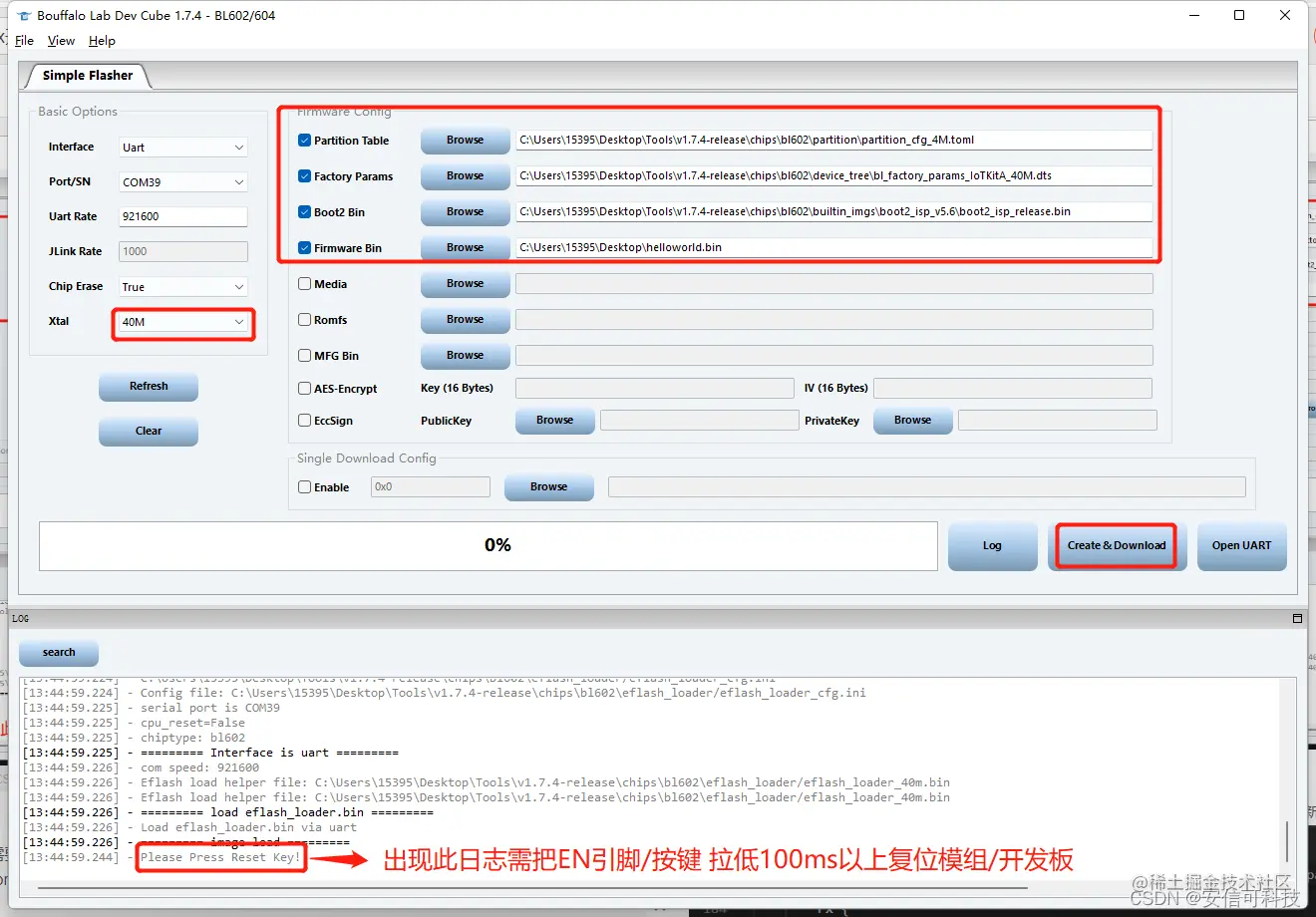Click the Clear button
This screenshot has width=1316, height=917.
(x=149, y=432)
